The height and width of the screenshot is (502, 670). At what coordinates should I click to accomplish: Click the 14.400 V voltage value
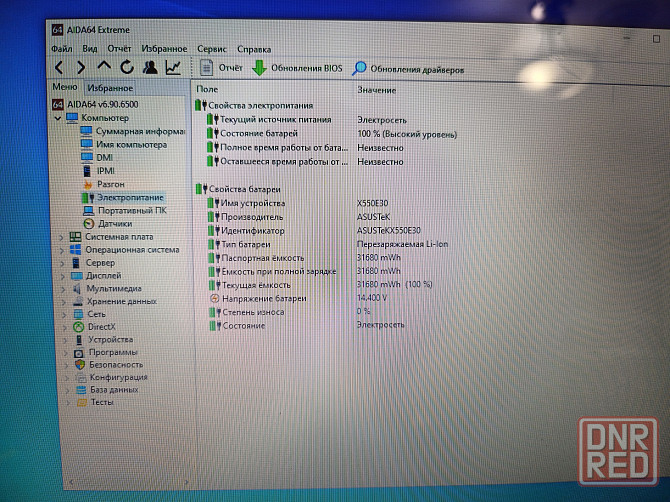(x=372, y=298)
